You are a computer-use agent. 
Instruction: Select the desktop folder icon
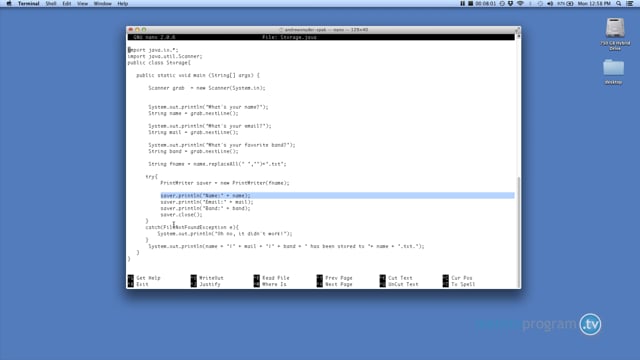613,71
